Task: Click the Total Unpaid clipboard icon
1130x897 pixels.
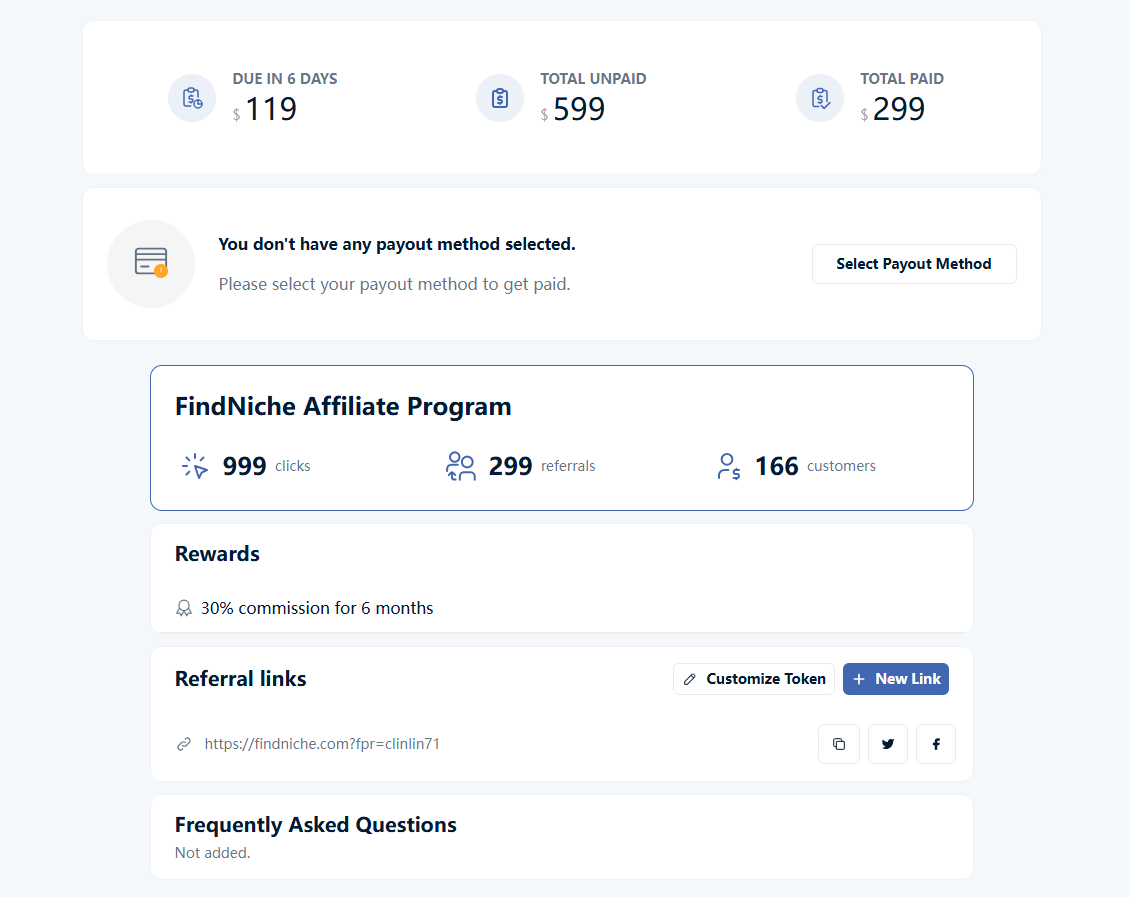Action: tap(499, 98)
